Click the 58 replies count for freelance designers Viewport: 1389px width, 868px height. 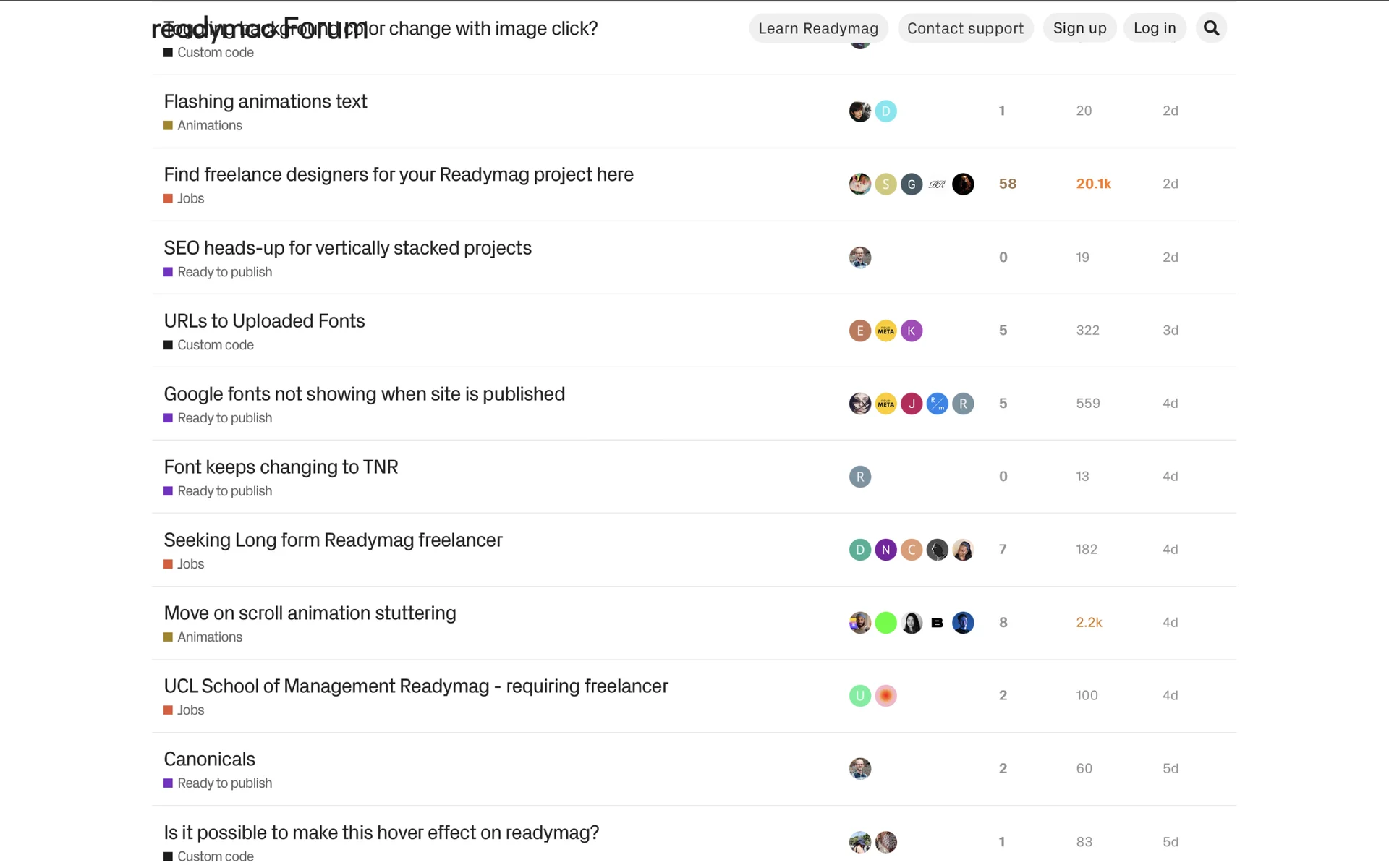(x=1007, y=184)
